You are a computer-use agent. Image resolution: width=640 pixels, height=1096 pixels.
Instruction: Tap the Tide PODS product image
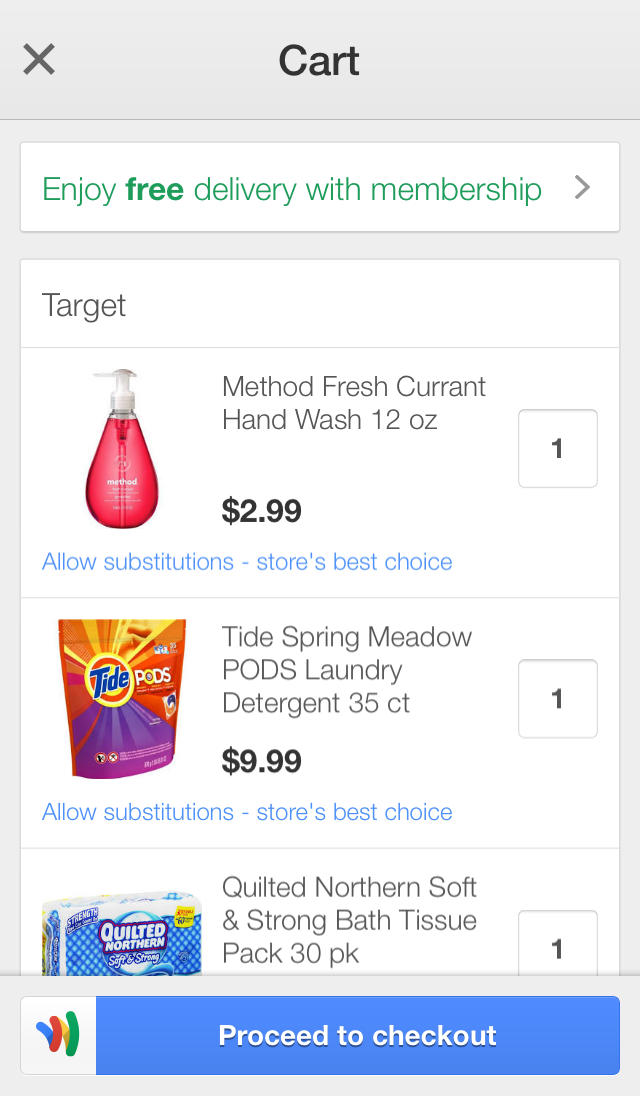(122, 698)
